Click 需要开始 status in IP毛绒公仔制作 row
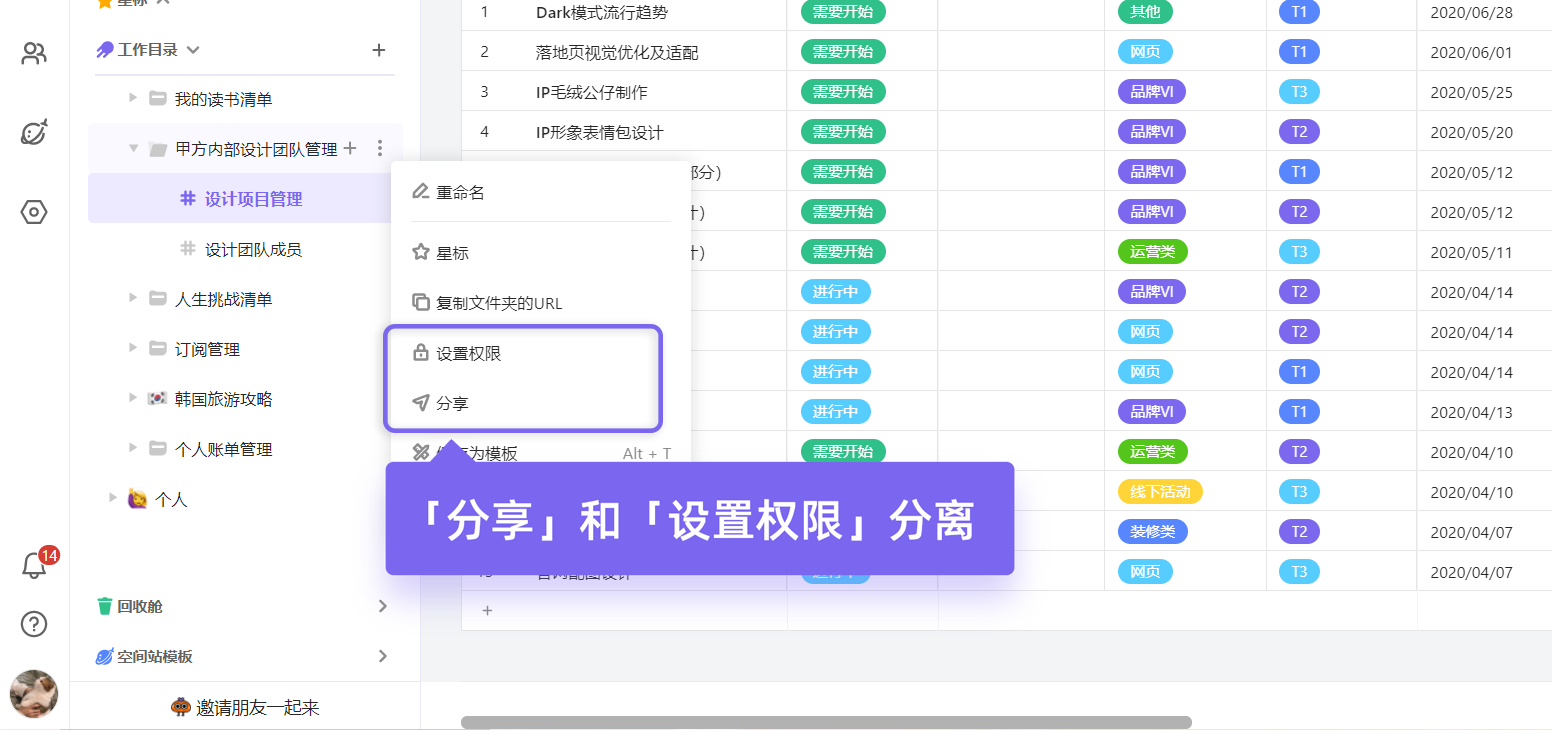This screenshot has height=730, width=1552. click(843, 92)
